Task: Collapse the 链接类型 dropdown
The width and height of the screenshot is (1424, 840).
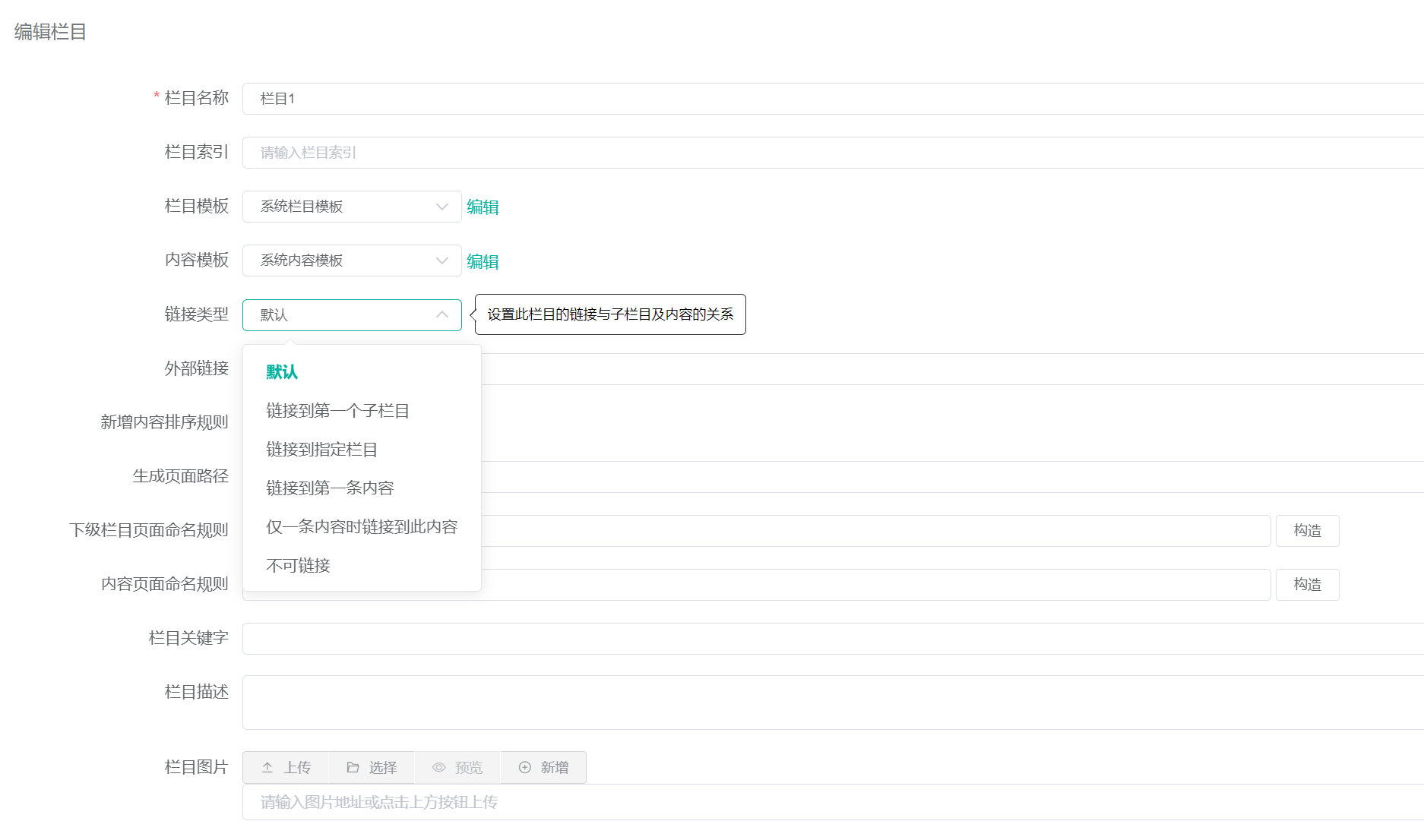Action: (x=441, y=315)
